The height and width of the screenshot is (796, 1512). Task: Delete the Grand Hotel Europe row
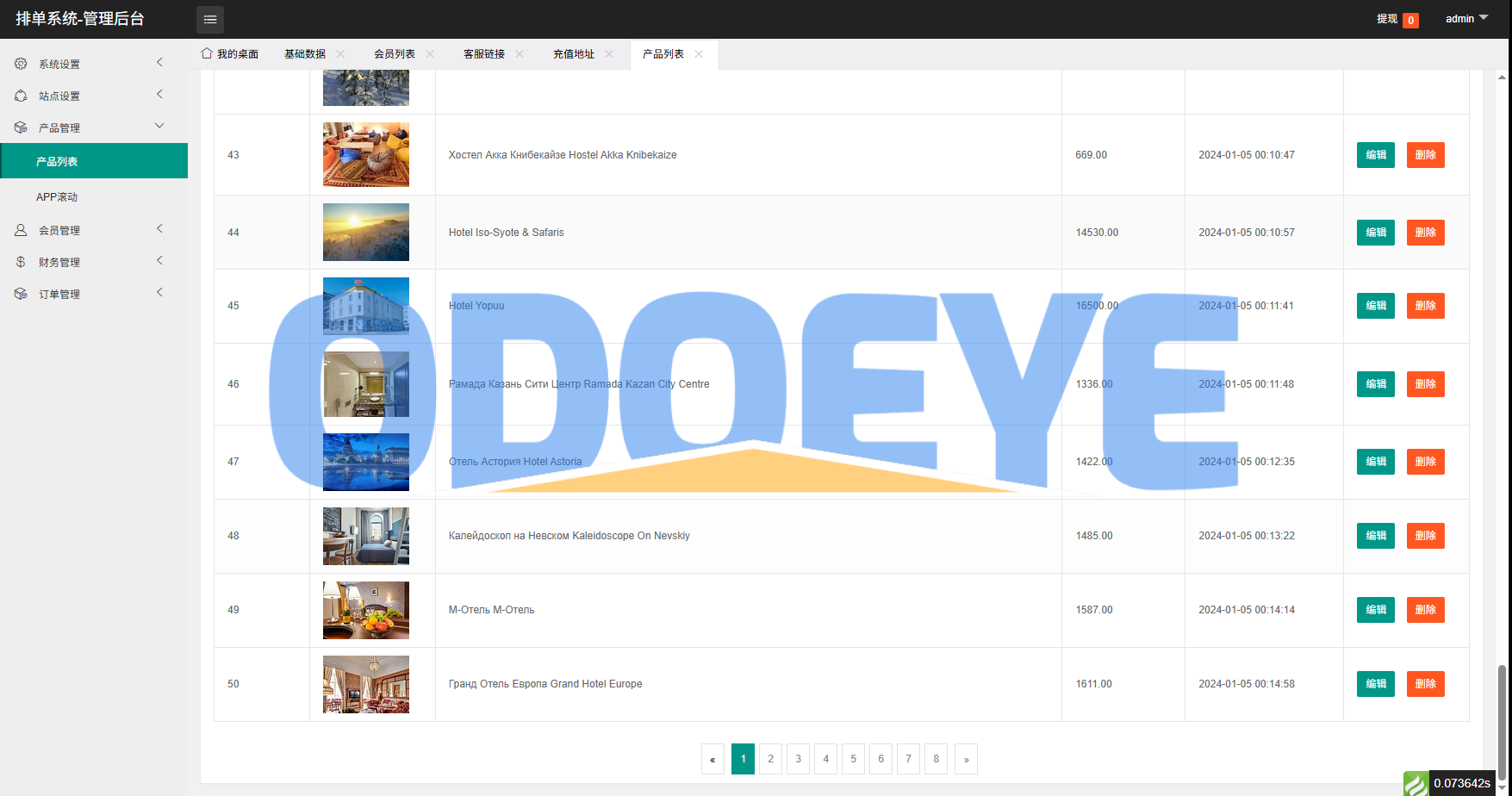(1425, 684)
